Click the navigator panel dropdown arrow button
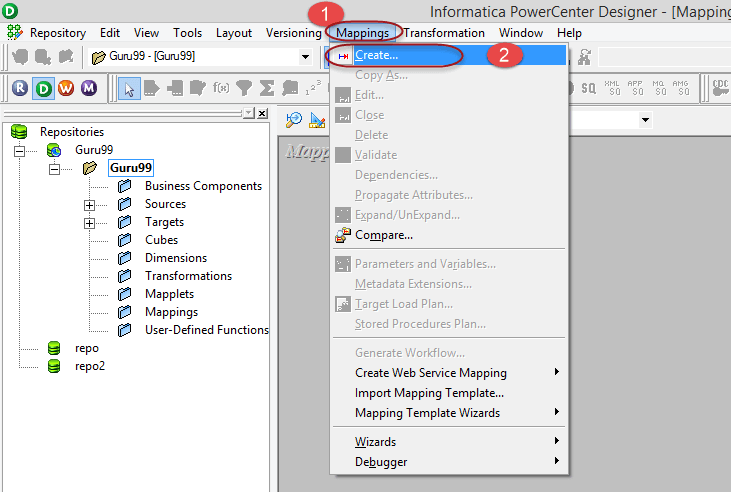This screenshot has width=731, height=492. click(x=249, y=113)
